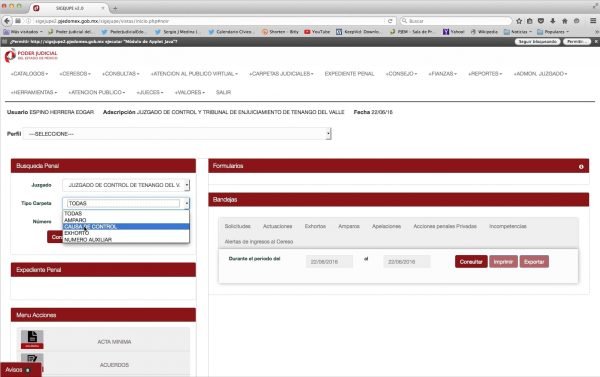The height and width of the screenshot is (377, 600).
Task: Open the REPORTES menu
Action: click(485, 73)
